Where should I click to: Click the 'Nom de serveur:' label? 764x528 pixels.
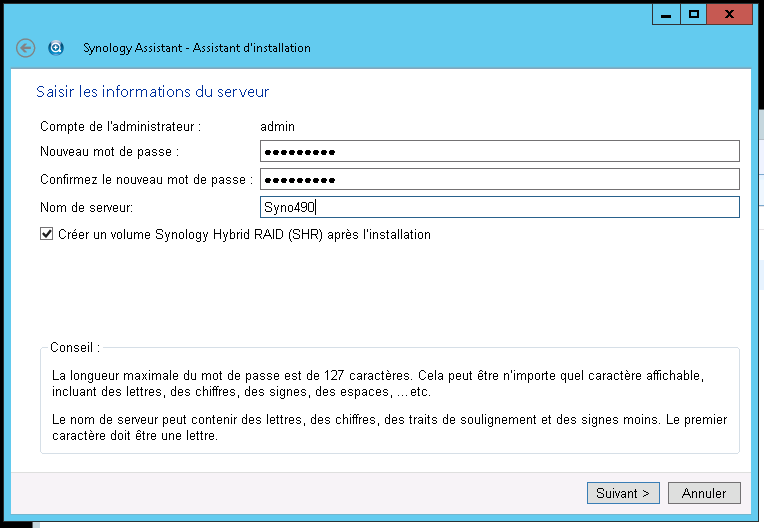(x=86, y=207)
